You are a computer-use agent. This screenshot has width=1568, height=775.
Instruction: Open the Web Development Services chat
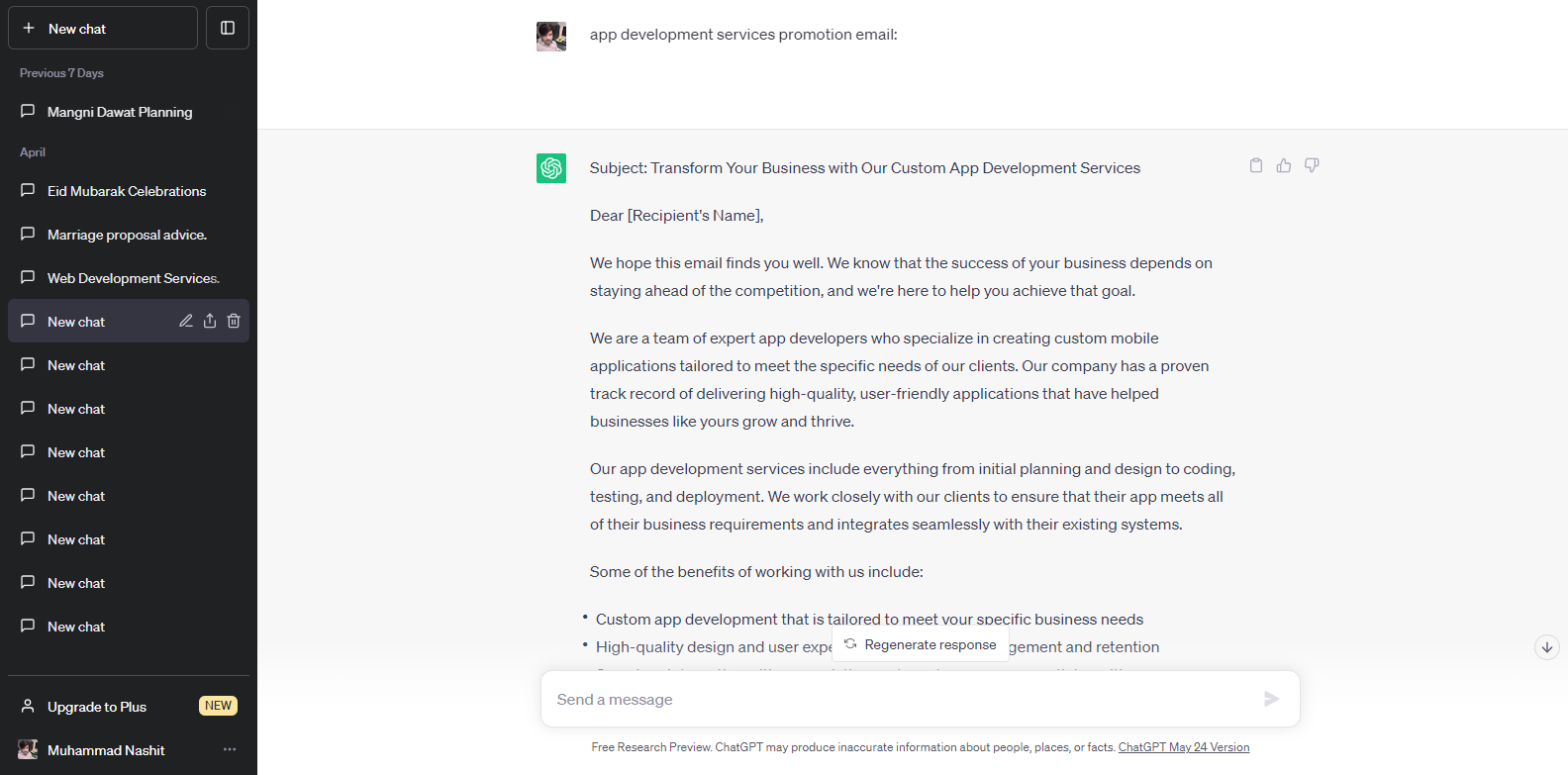(x=134, y=278)
